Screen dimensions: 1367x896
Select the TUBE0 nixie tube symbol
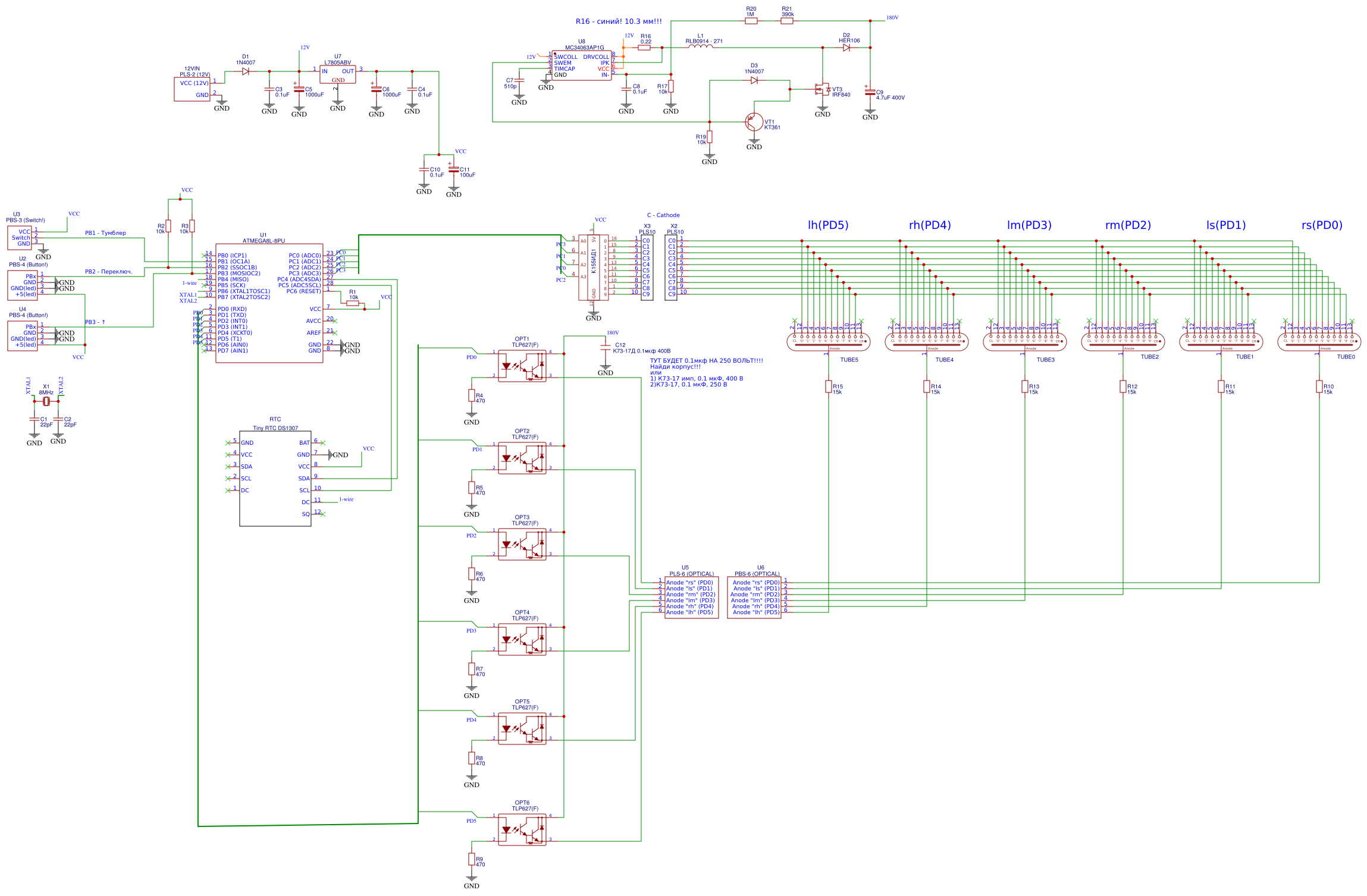pos(1319,342)
